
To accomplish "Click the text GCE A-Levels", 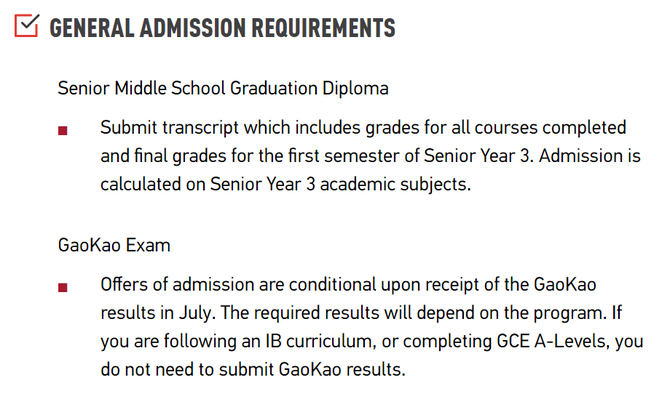I will coord(553,342).
